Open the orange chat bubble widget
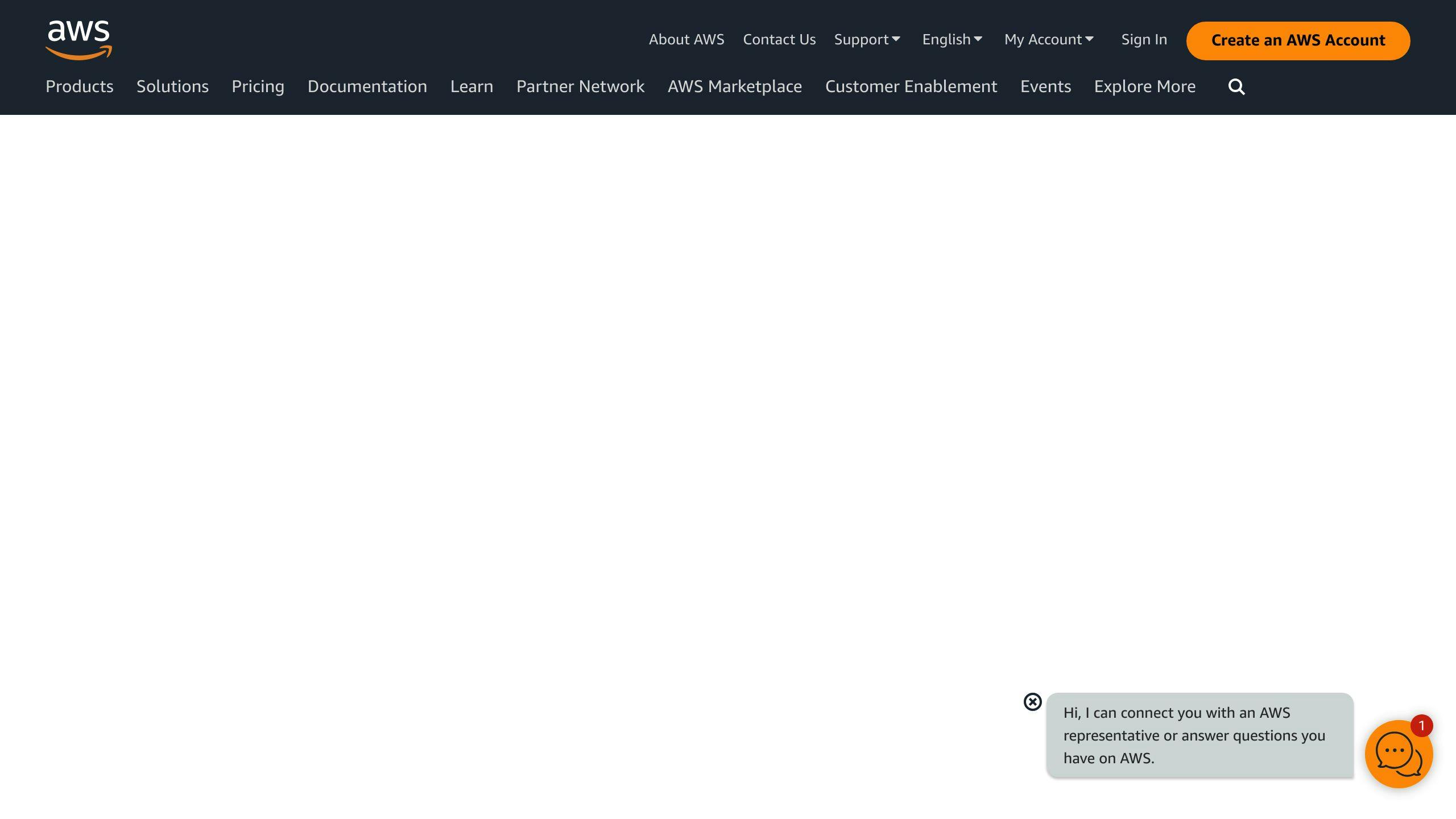The height and width of the screenshot is (819, 1456). [x=1397, y=755]
